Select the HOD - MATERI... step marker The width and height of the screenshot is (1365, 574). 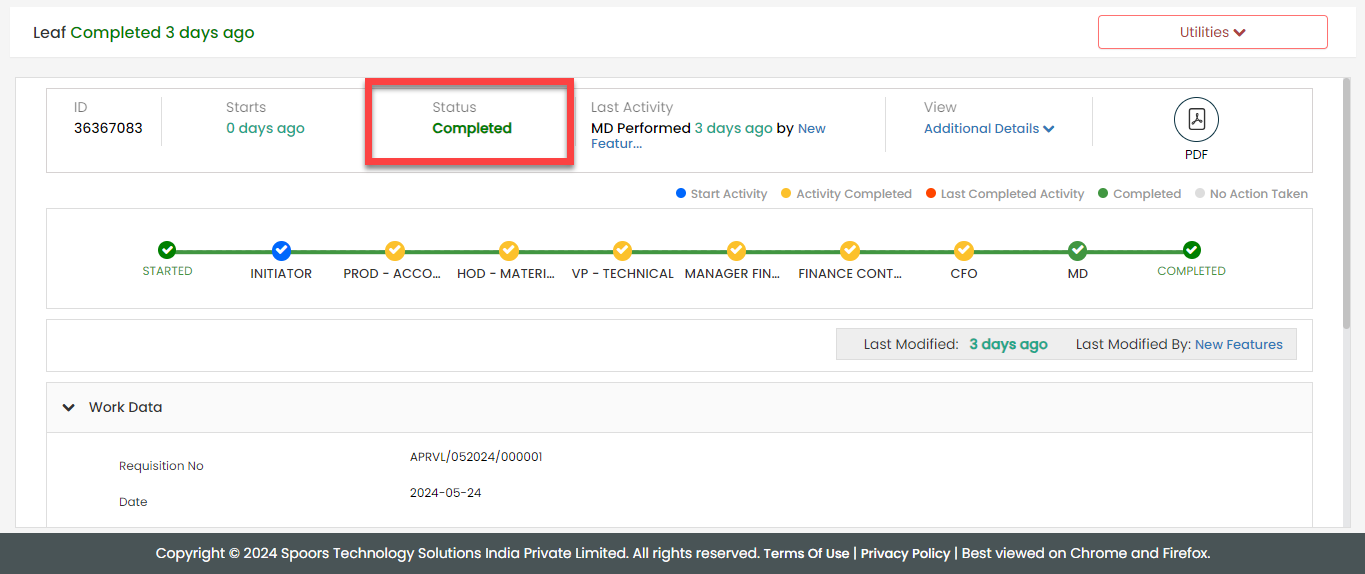point(509,250)
